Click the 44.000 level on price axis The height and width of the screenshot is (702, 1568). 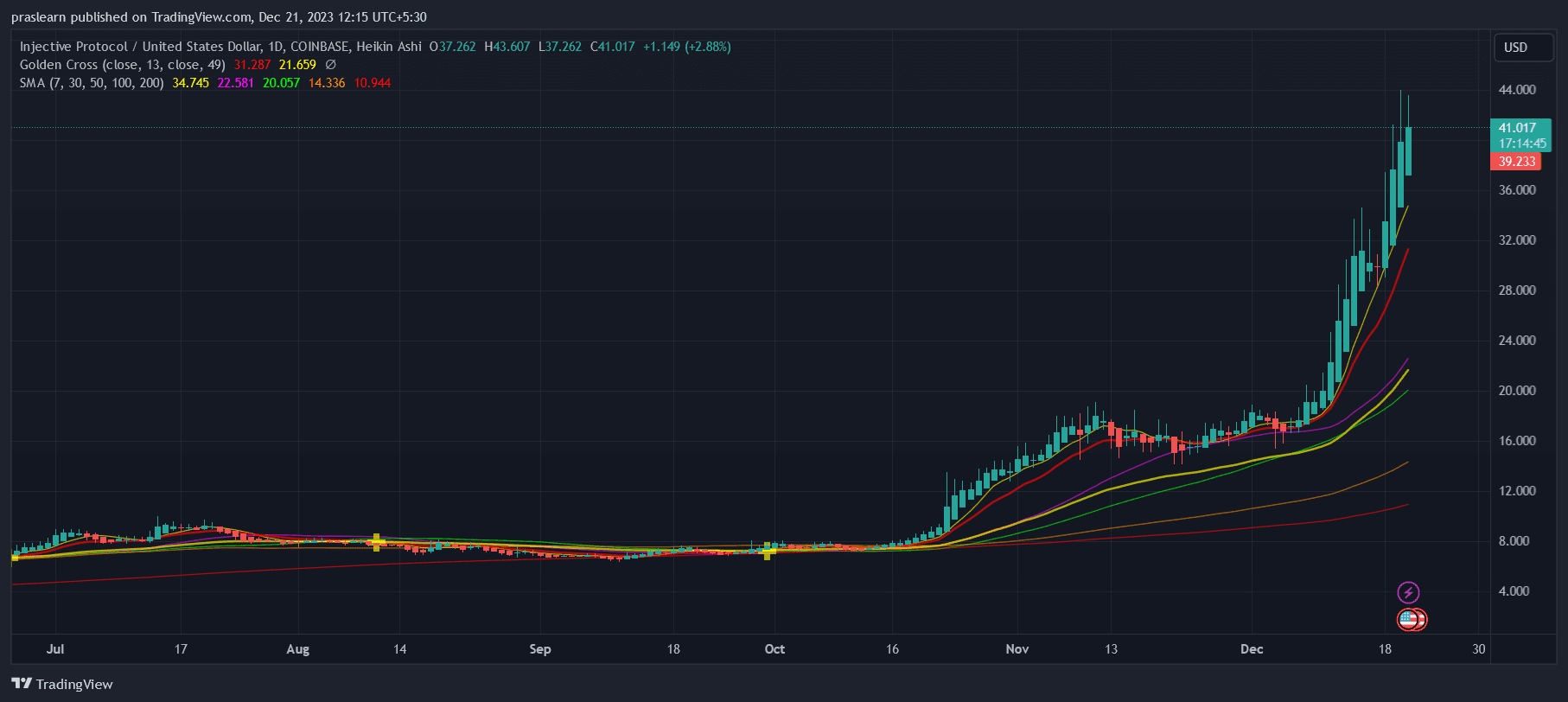1517,90
